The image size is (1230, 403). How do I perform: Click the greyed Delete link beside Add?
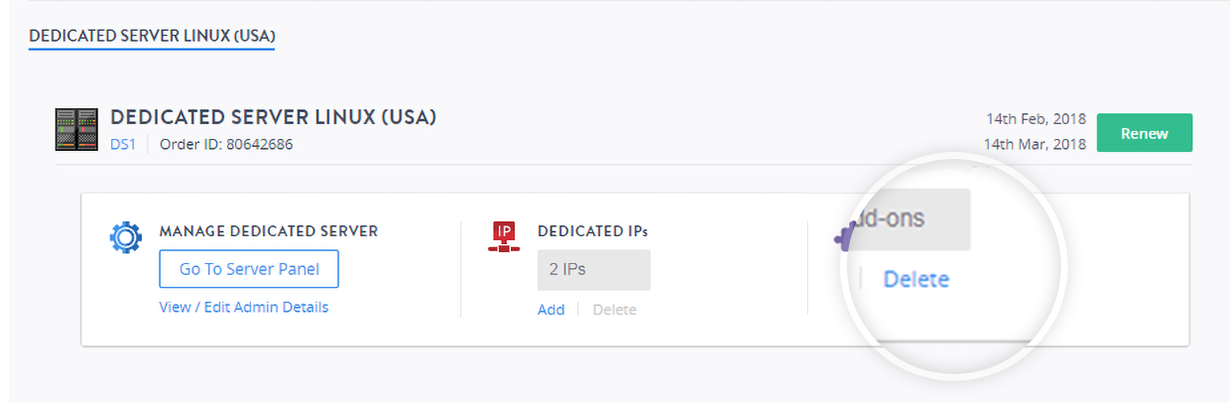[x=614, y=310]
